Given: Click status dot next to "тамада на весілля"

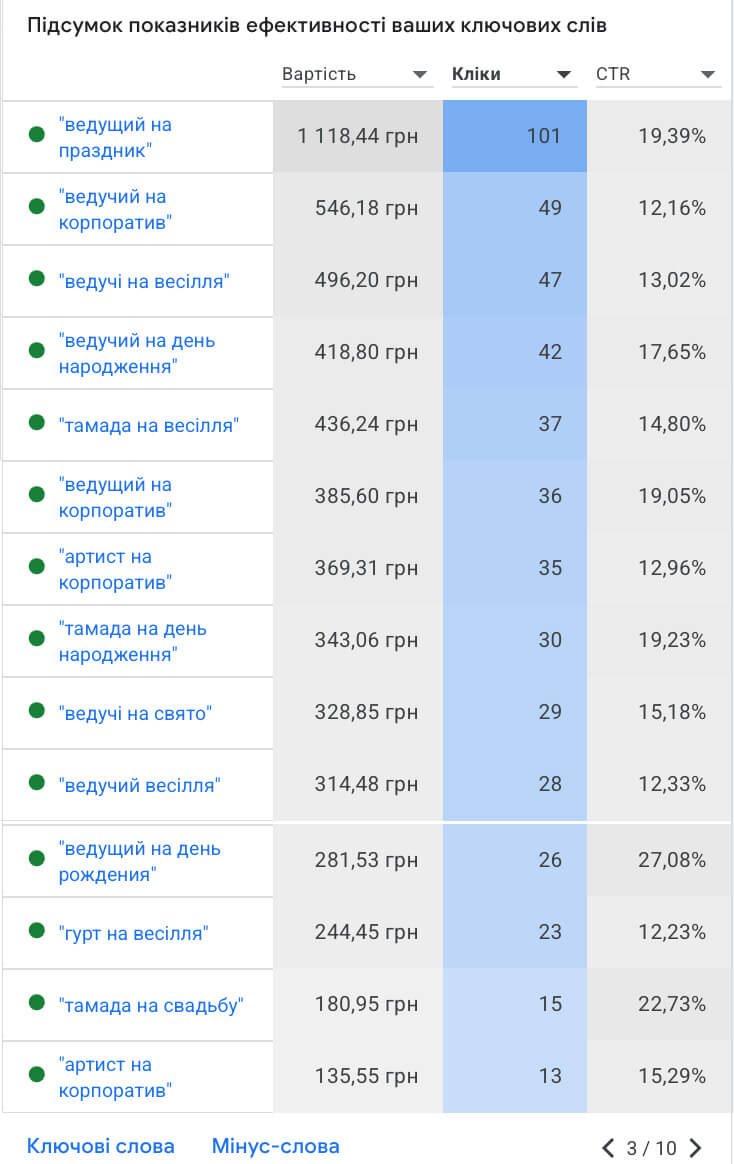Looking at the screenshot, I should 37,424.
